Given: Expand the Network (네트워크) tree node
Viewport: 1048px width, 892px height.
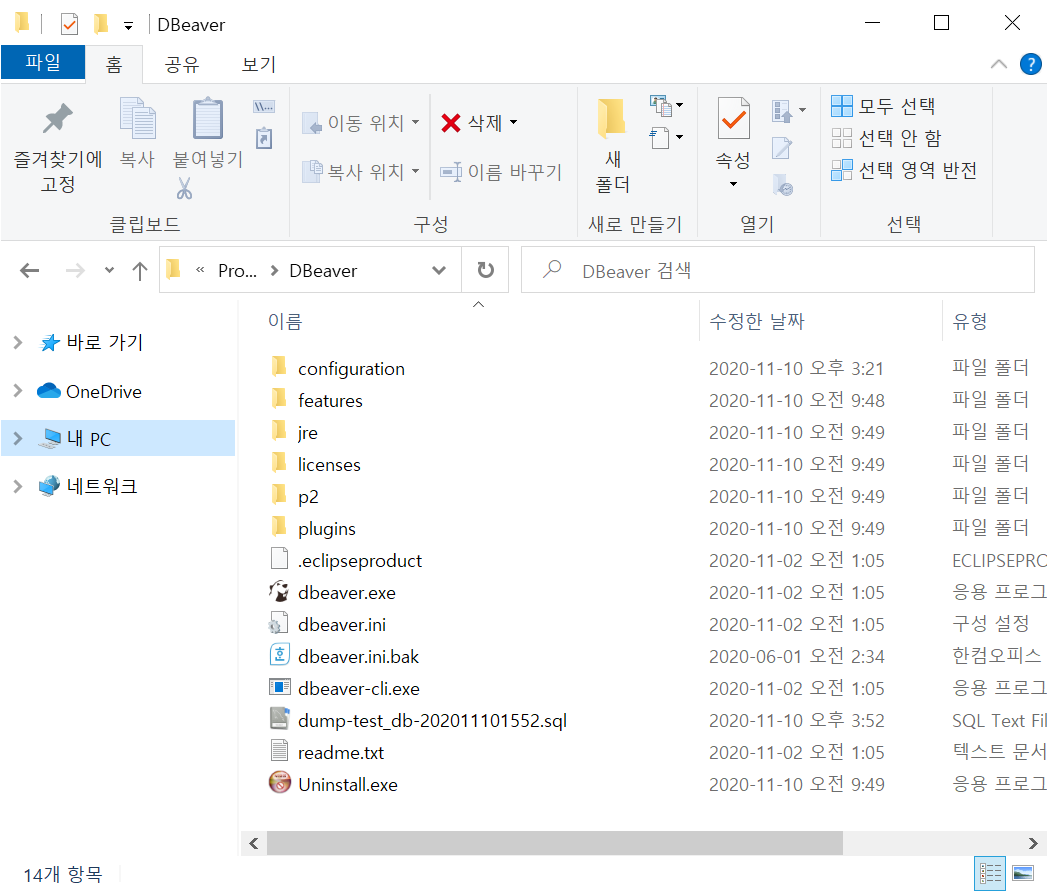Looking at the screenshot, I should pyautogui.click(x=18, y=486).
